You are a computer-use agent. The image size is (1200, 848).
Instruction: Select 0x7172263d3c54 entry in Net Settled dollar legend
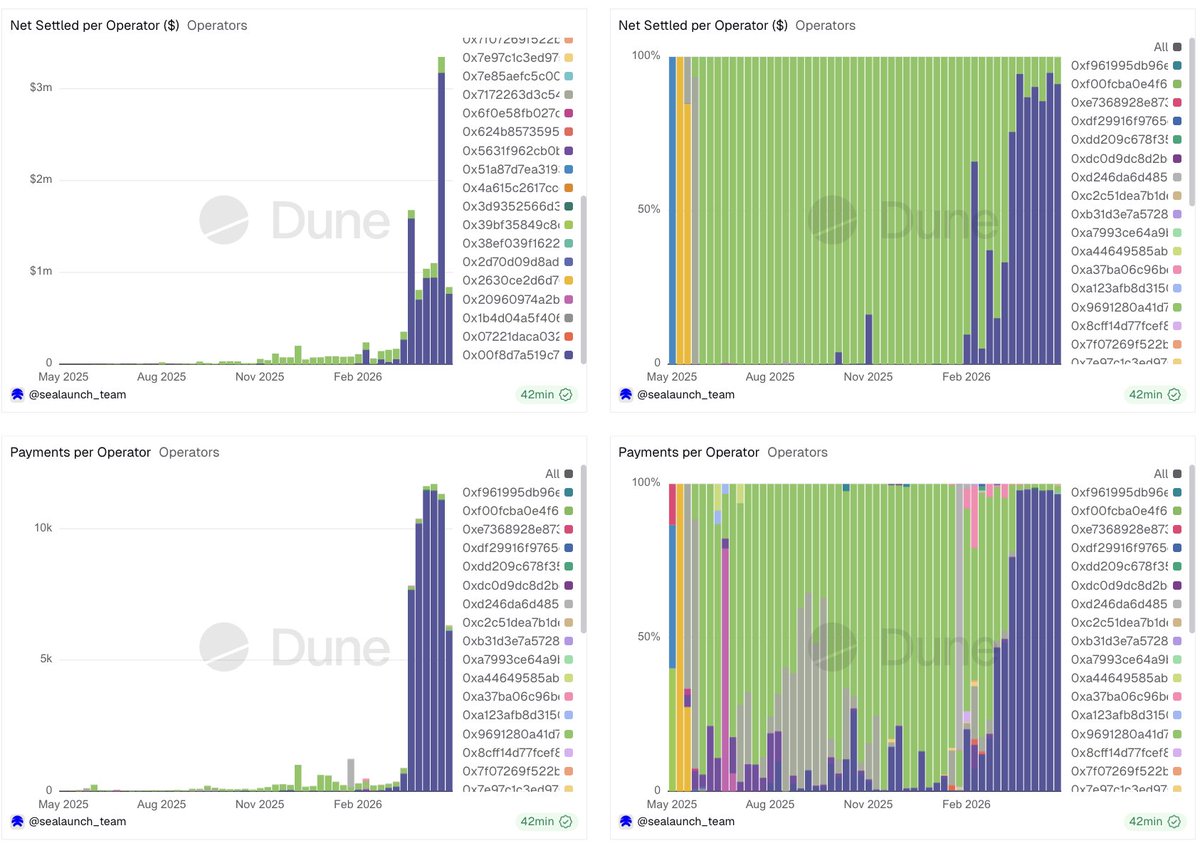pos(517,95)
